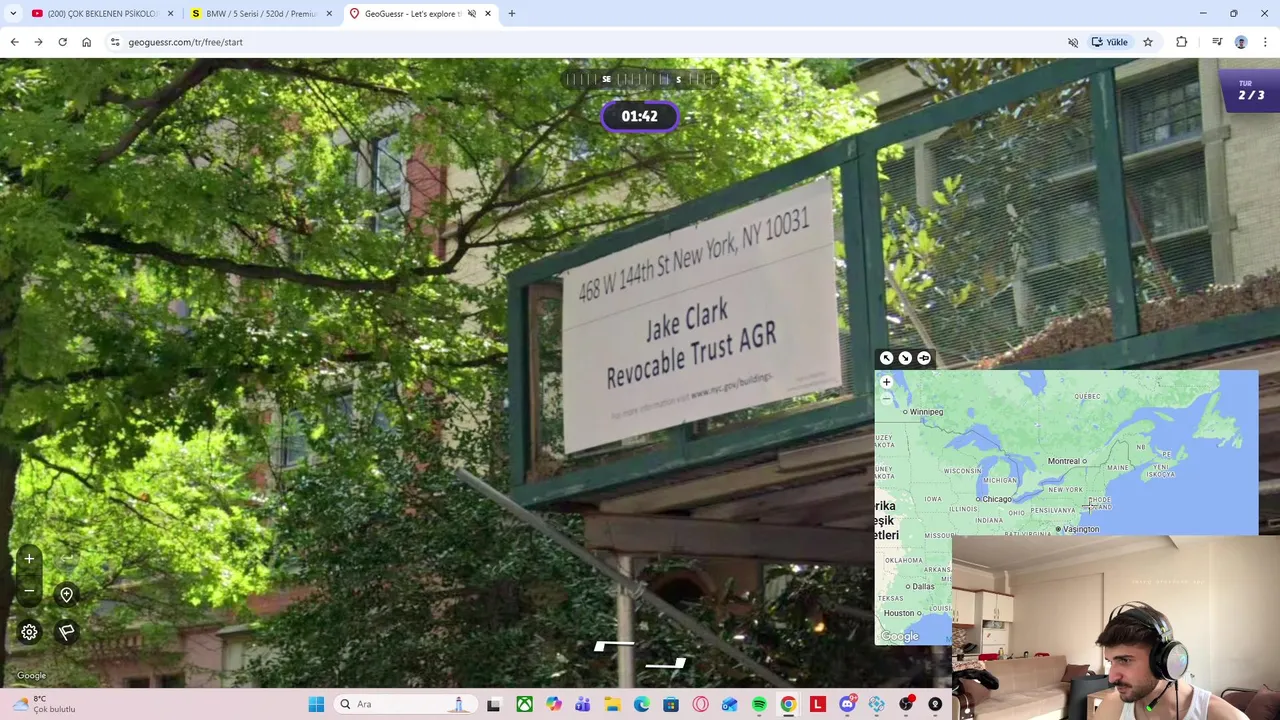
Task: Click the compass bar at the top
Action: pyautogui.click(x=640, y=79)
